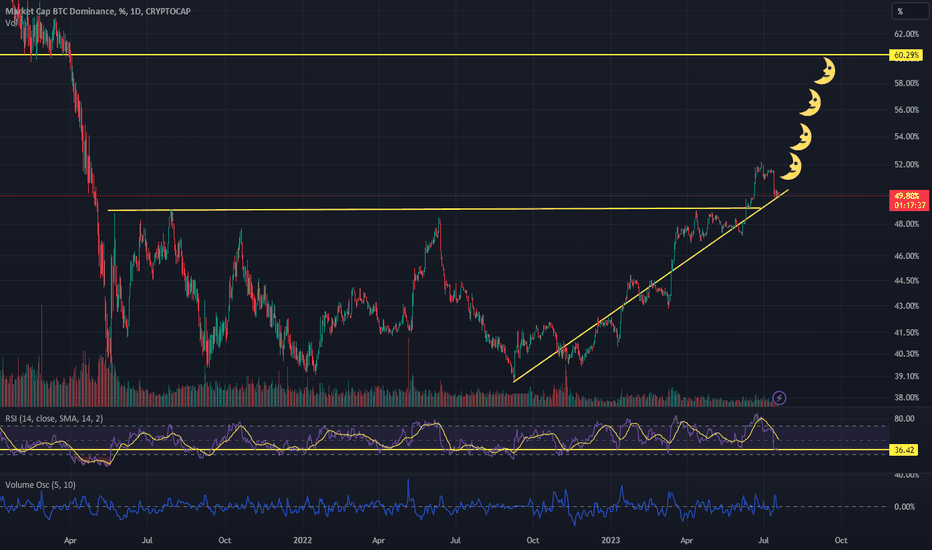
Task: Click the 0.00% Volume Osc scale label
Action: (905, 507)
